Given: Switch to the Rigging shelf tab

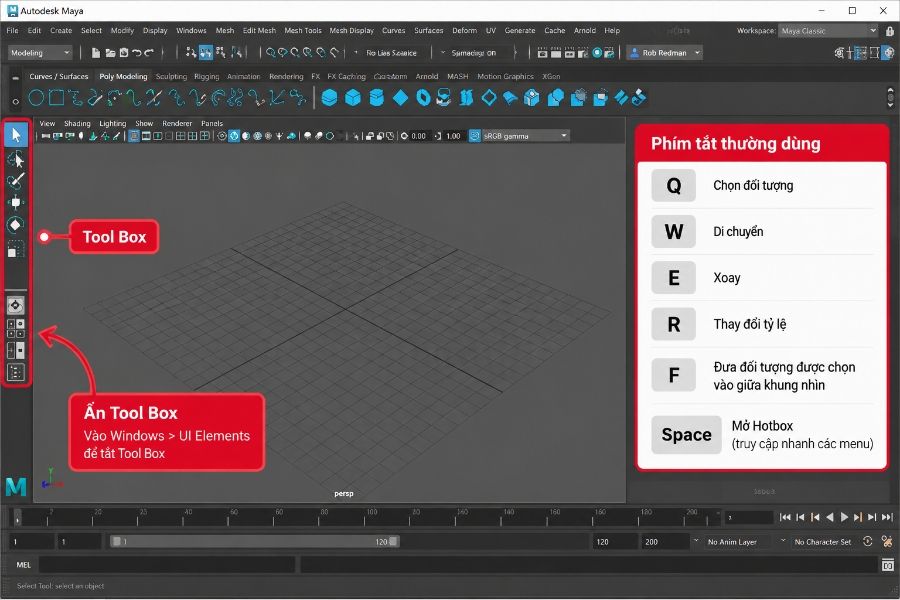Looking at the screenshot, I should pyautogui.click(x=207, y=76).
